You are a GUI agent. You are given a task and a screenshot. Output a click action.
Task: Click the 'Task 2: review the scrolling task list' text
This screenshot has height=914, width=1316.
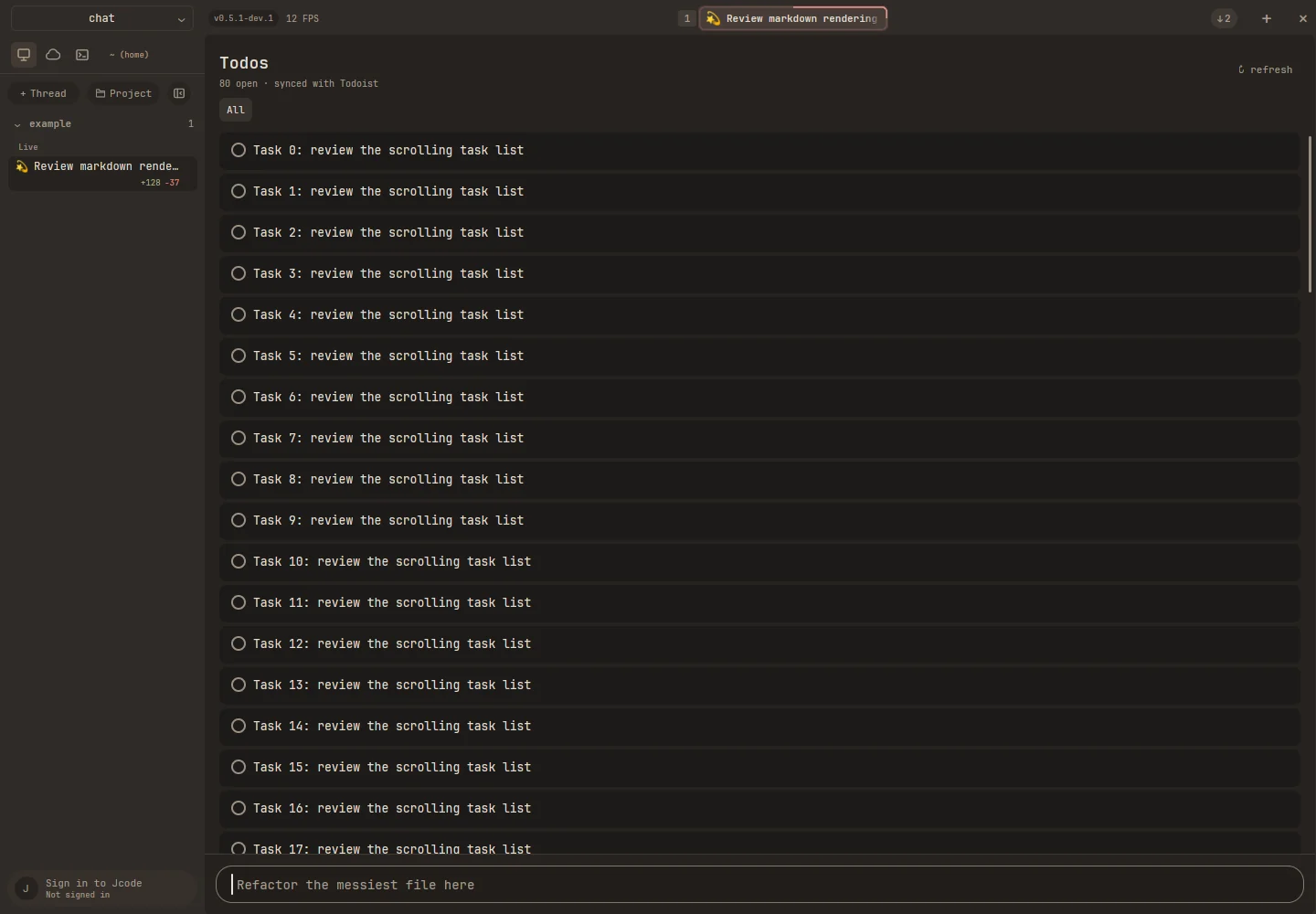click(388, 232)
